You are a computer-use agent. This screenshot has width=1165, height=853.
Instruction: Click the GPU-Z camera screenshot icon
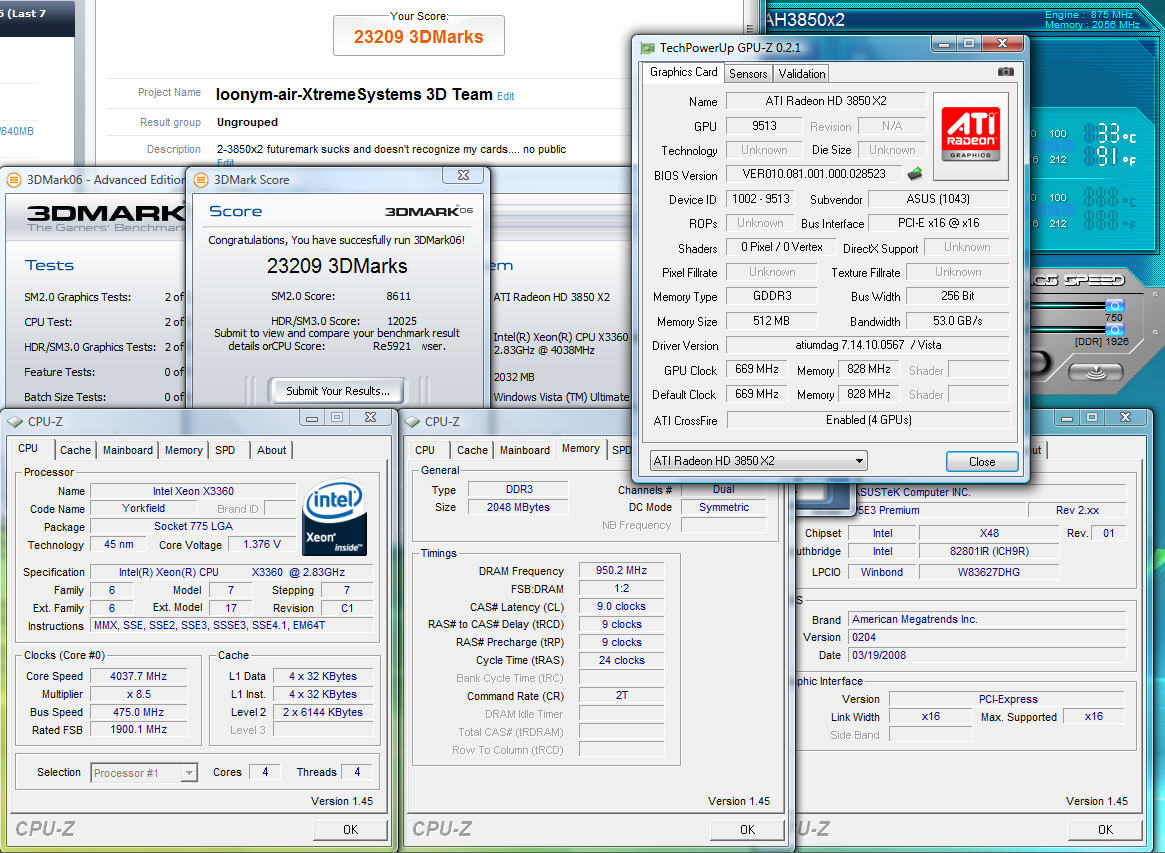point(1005,72)
